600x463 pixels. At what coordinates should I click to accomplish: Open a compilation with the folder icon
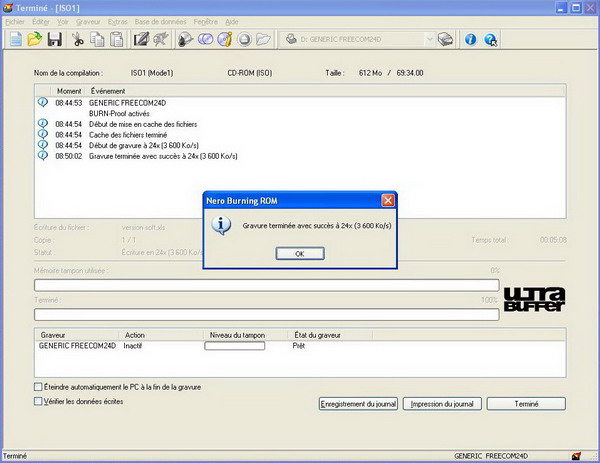(x=34, y=39)
